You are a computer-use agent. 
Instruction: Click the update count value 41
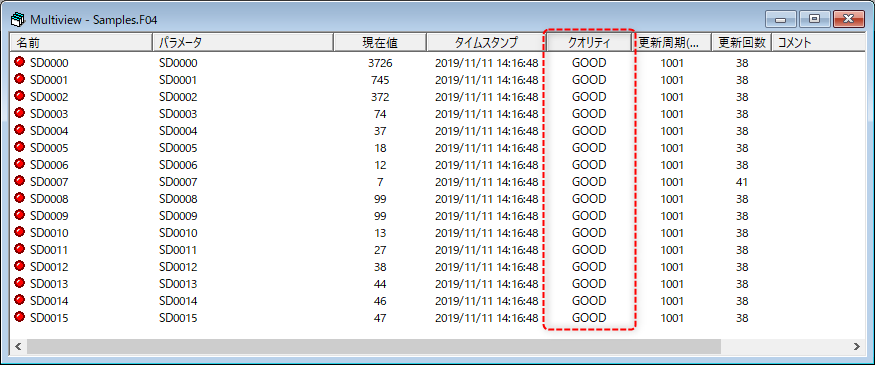742,182
